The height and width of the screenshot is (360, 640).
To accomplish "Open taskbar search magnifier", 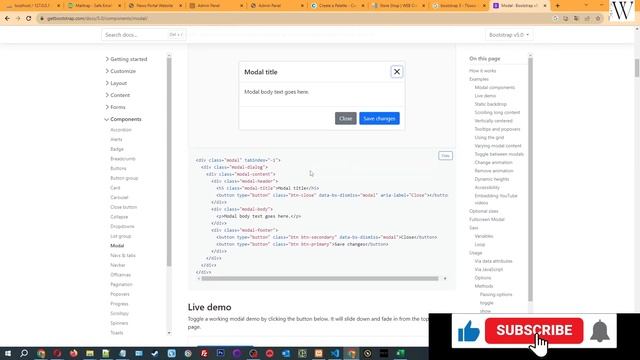I will click(24, 353).
